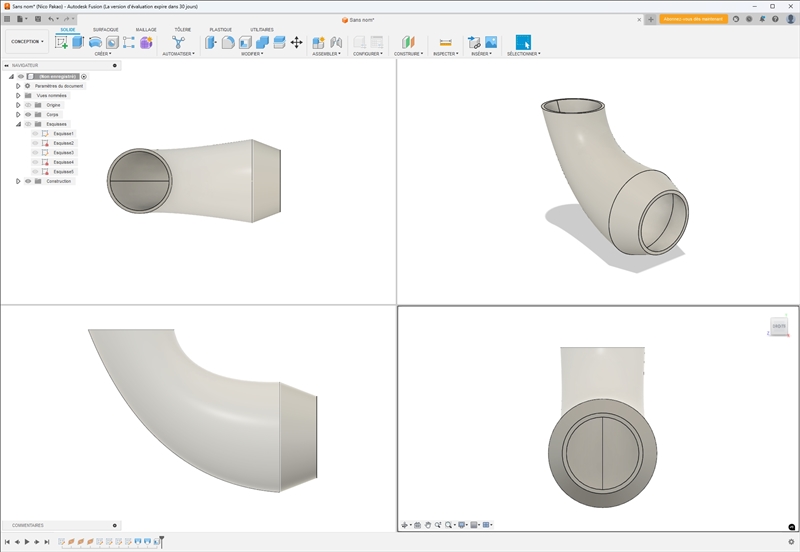Select the Shell tool in Modifier

tap(245, 42)
